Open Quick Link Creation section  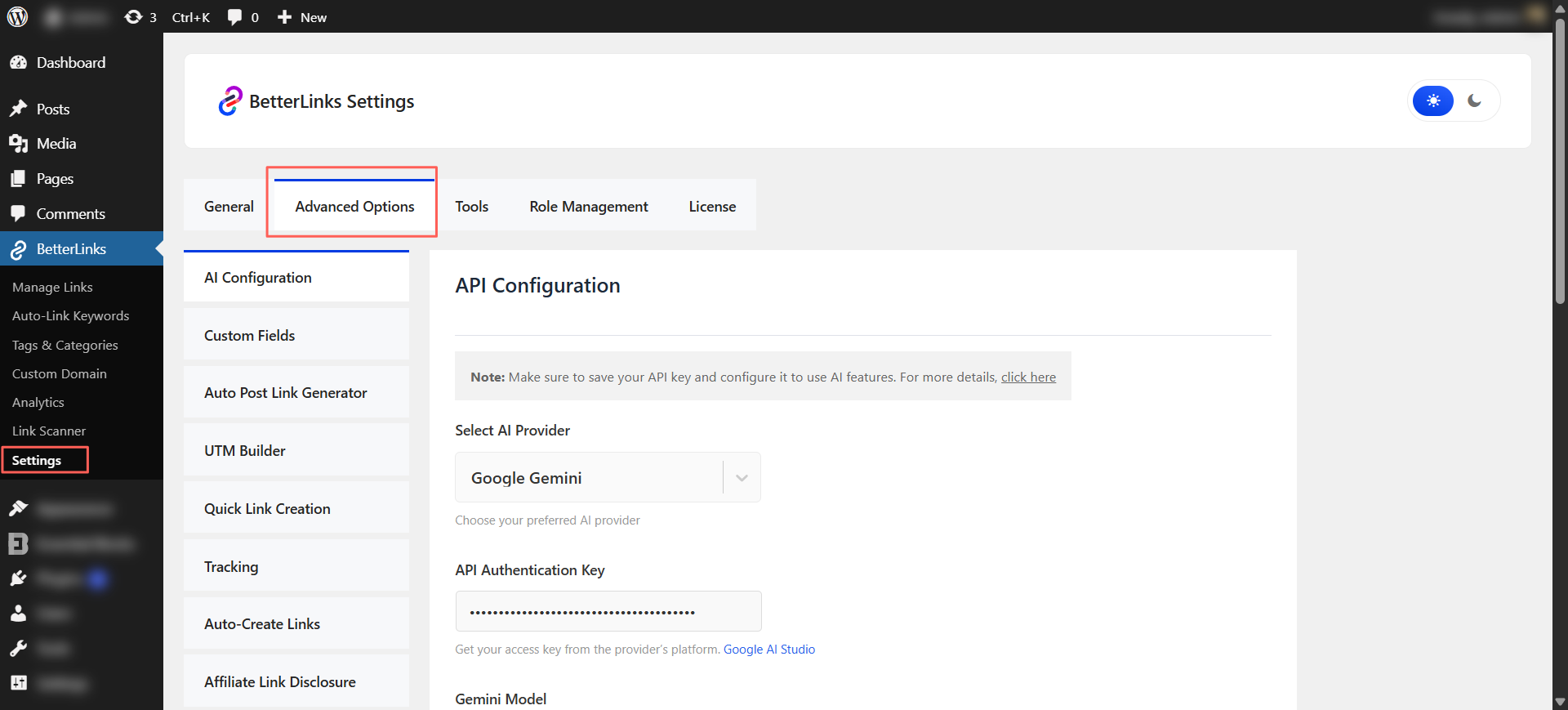(x=296, y=508)
